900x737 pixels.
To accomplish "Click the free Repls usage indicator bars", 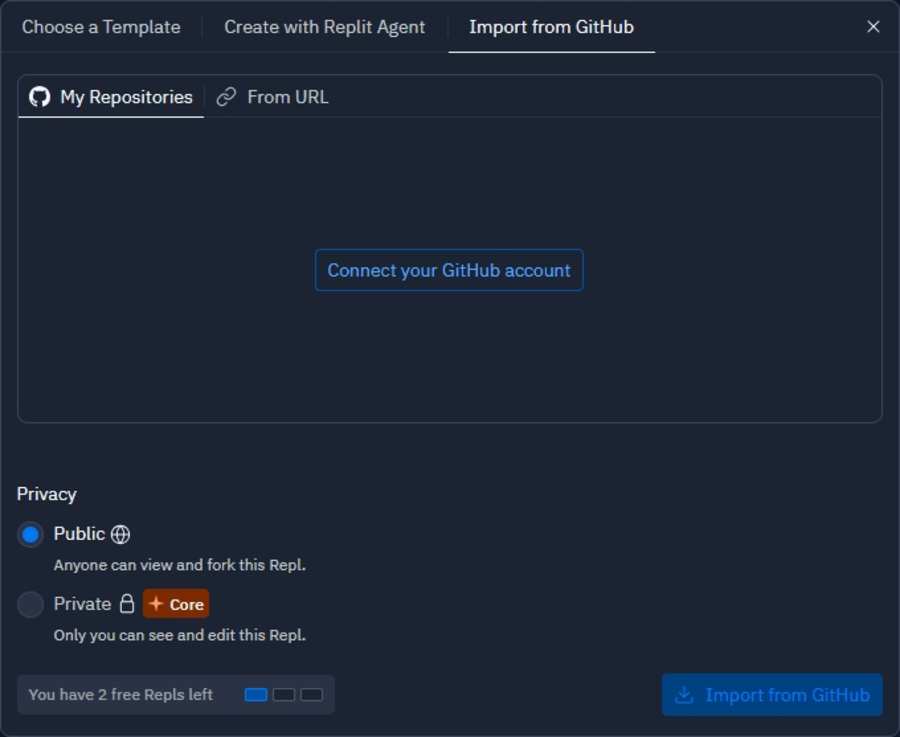I will click(x=284, y=695).
